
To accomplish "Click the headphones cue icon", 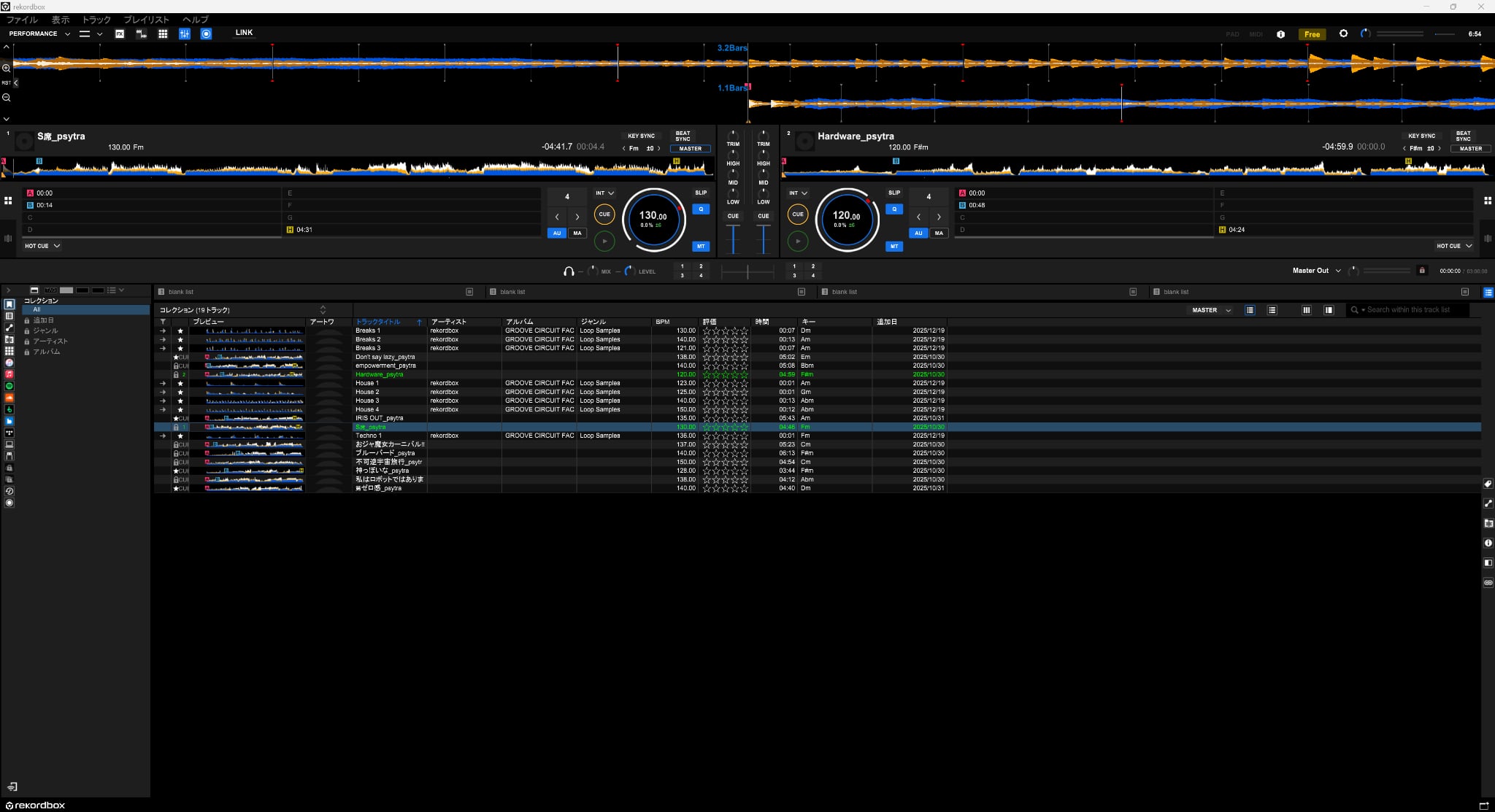I will click(x=569, y=271).
